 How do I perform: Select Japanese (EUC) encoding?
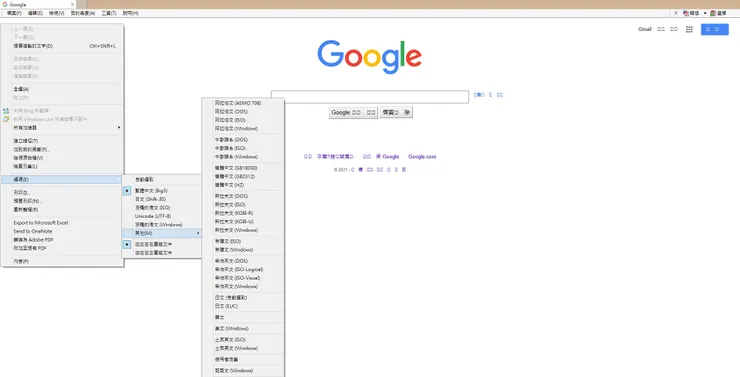pos(243,306)
